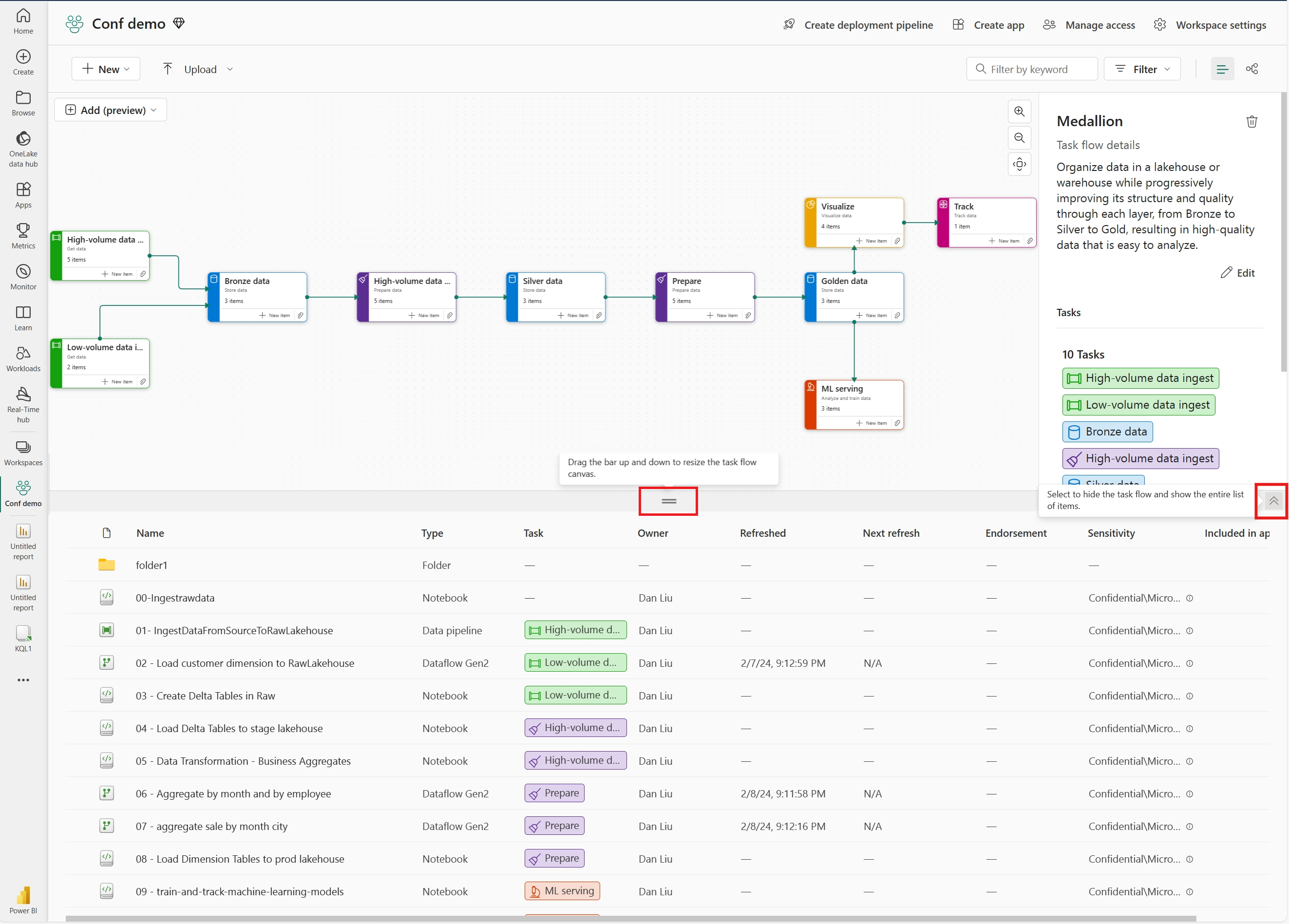The width and height of the screenshot is (1289, 924).
Task: Select the Prepare task card
Action: tap(705, 297)
